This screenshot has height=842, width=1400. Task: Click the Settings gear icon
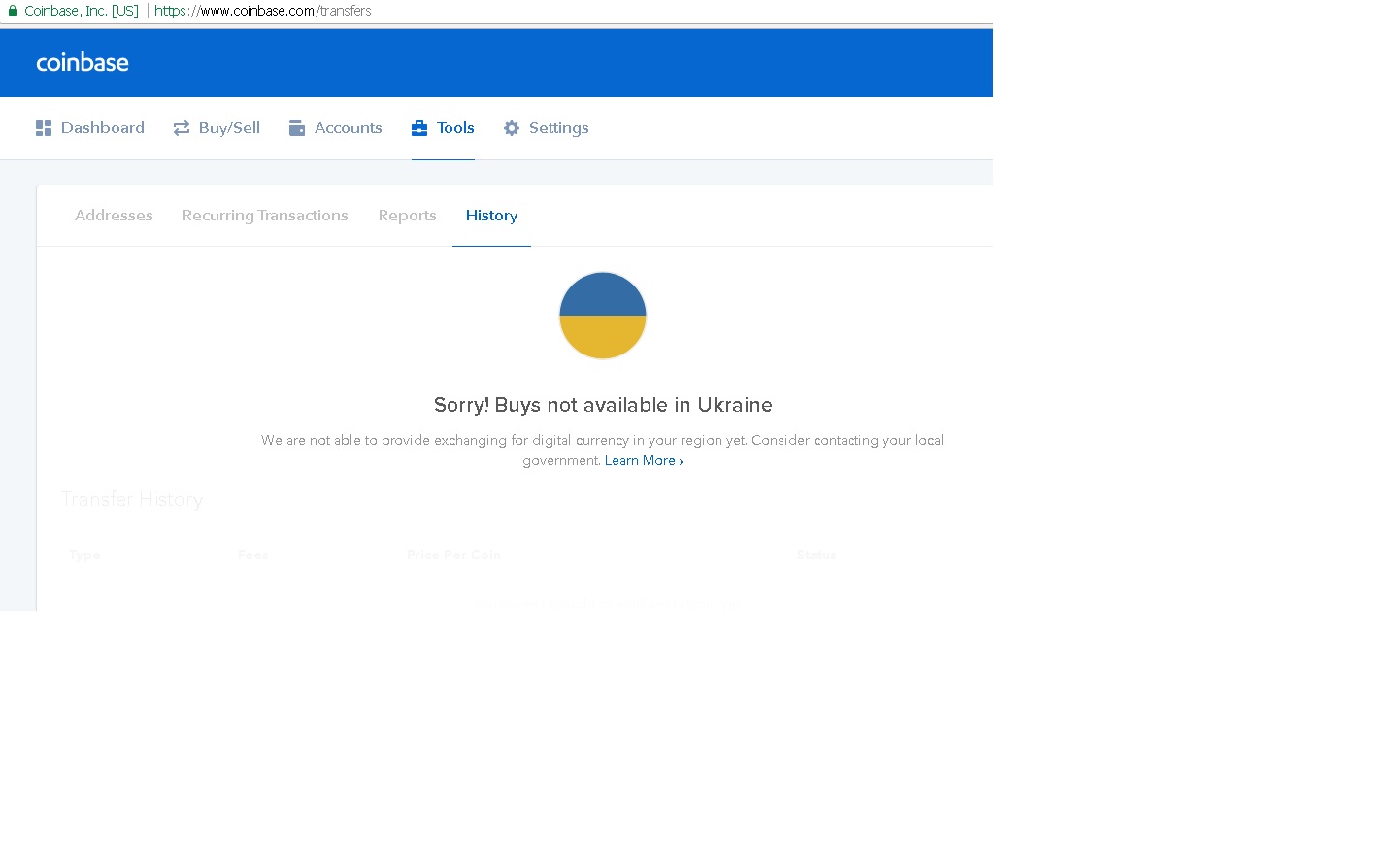[512, 128]
